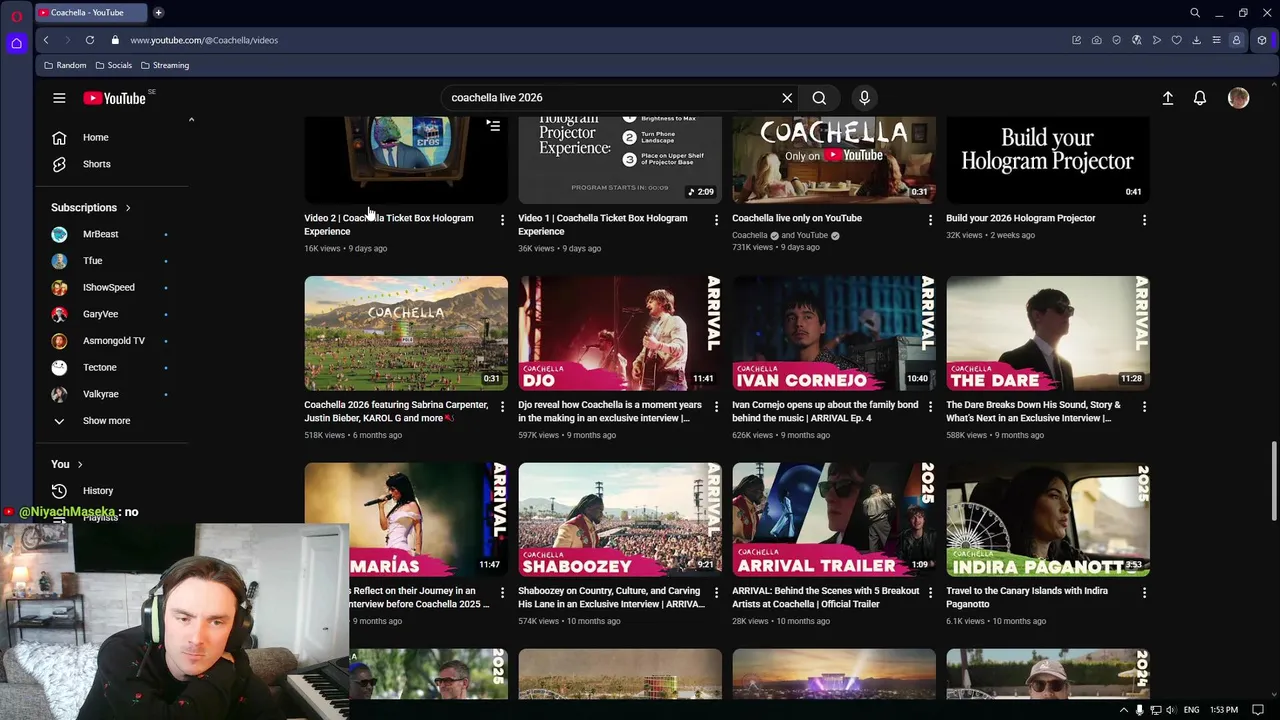Open more options for Indira Paganotto video
The width and height of the screenshot is (1280, 720).
1144,593
